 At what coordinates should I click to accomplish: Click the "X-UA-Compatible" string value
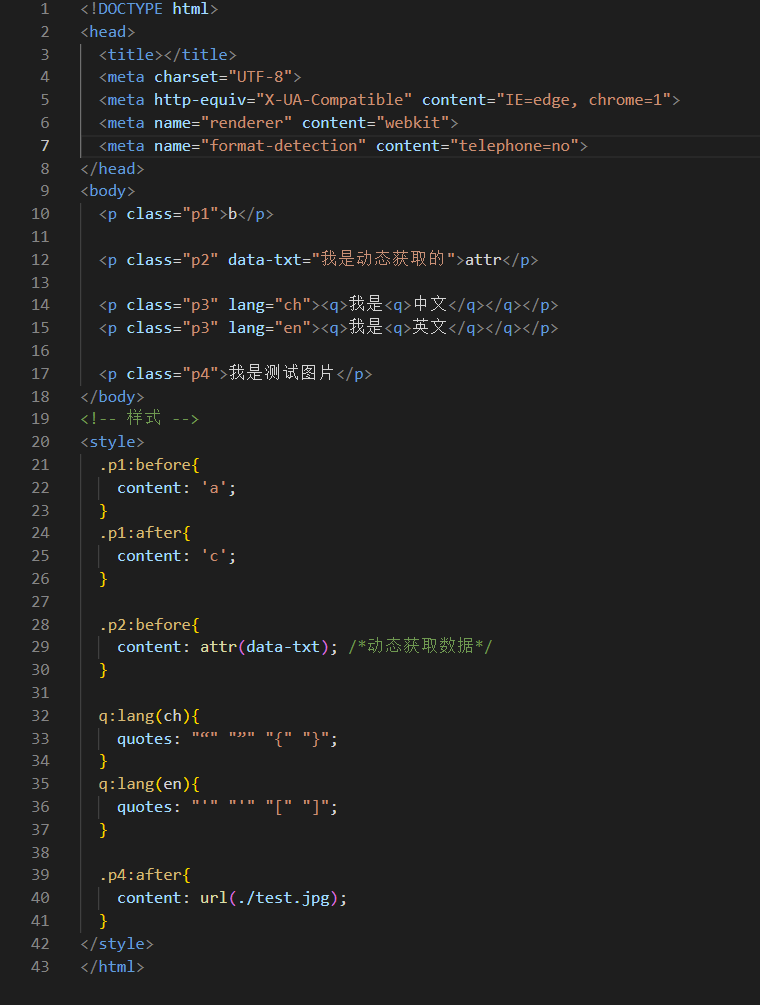coord(334,101)
